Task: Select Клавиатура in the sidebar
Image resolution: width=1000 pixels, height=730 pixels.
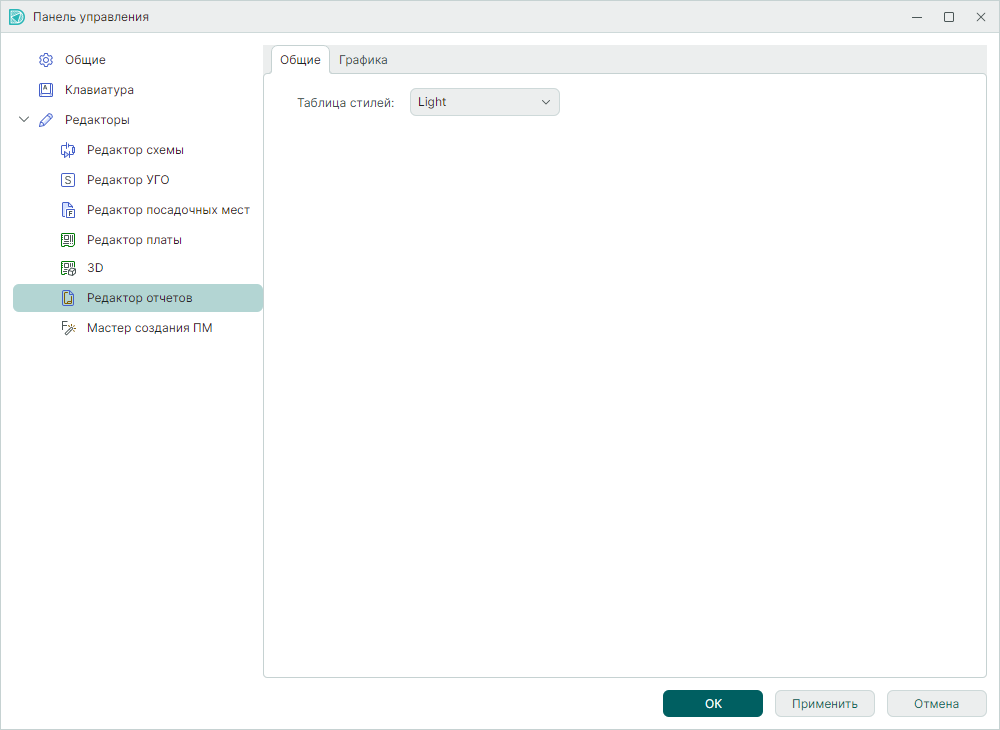Action: click(99, 90)
